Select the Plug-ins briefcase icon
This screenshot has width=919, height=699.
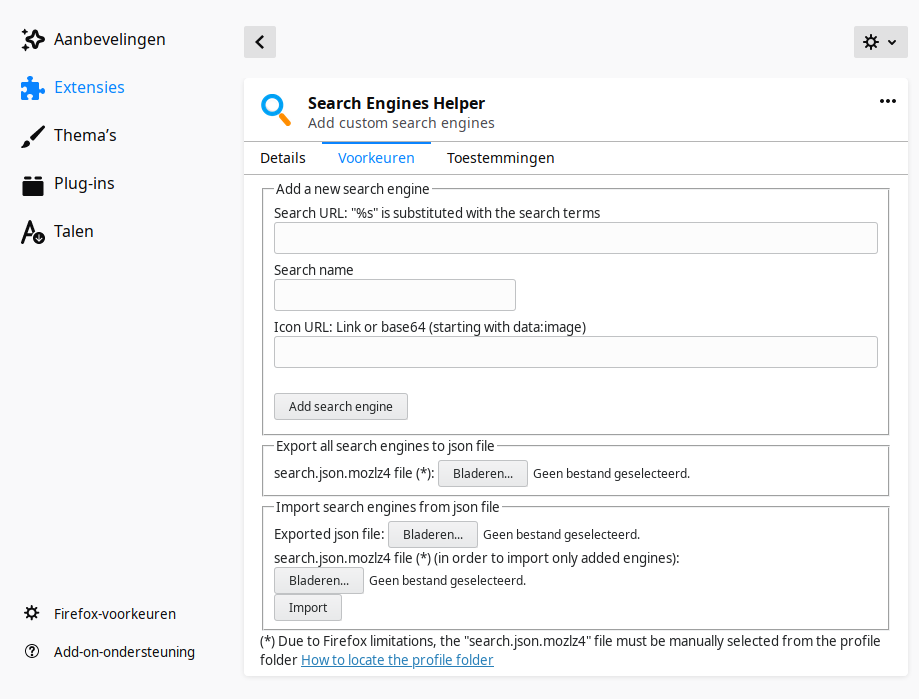(33, 184)
